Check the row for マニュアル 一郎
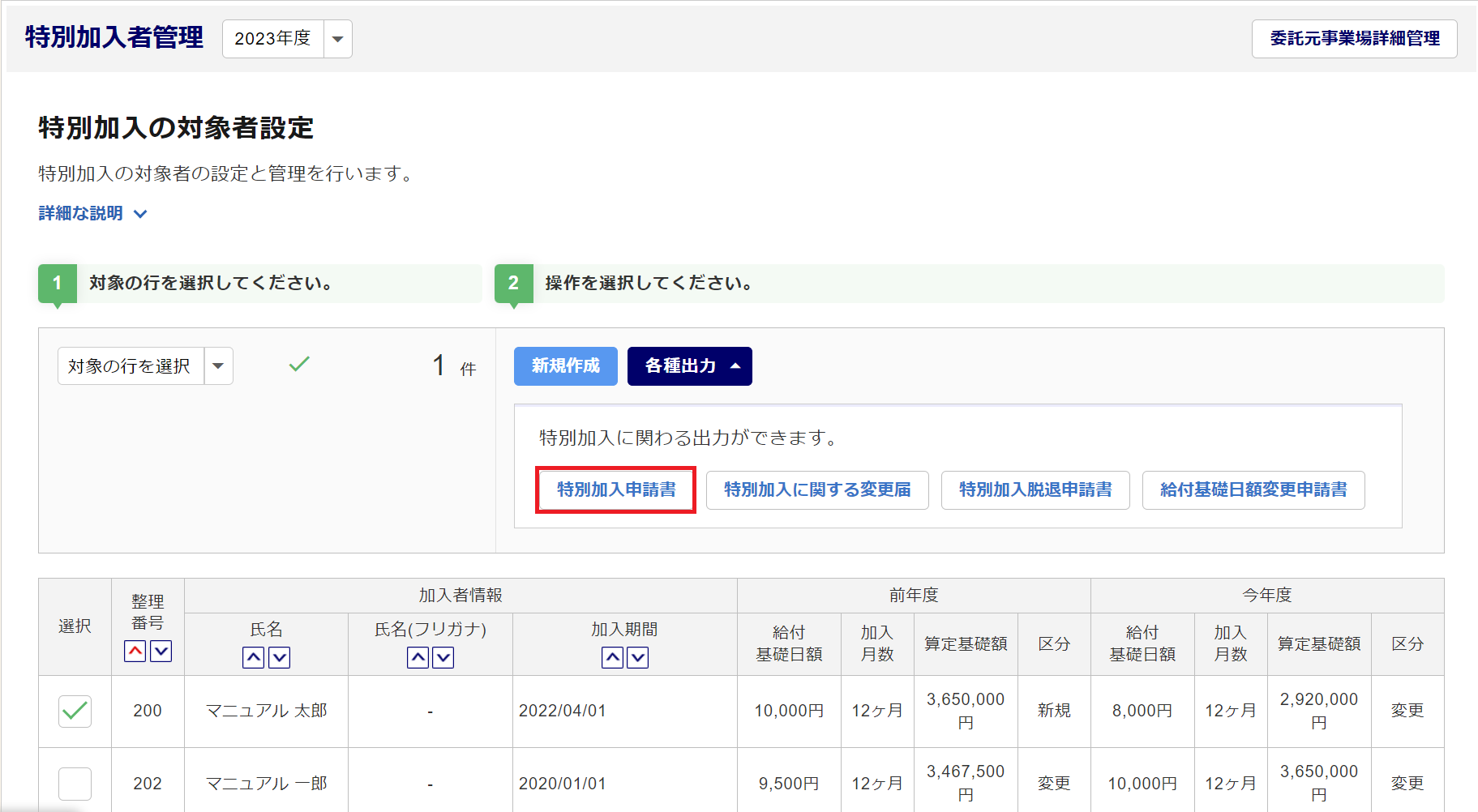1478x812 pixels. click(75, 784)
